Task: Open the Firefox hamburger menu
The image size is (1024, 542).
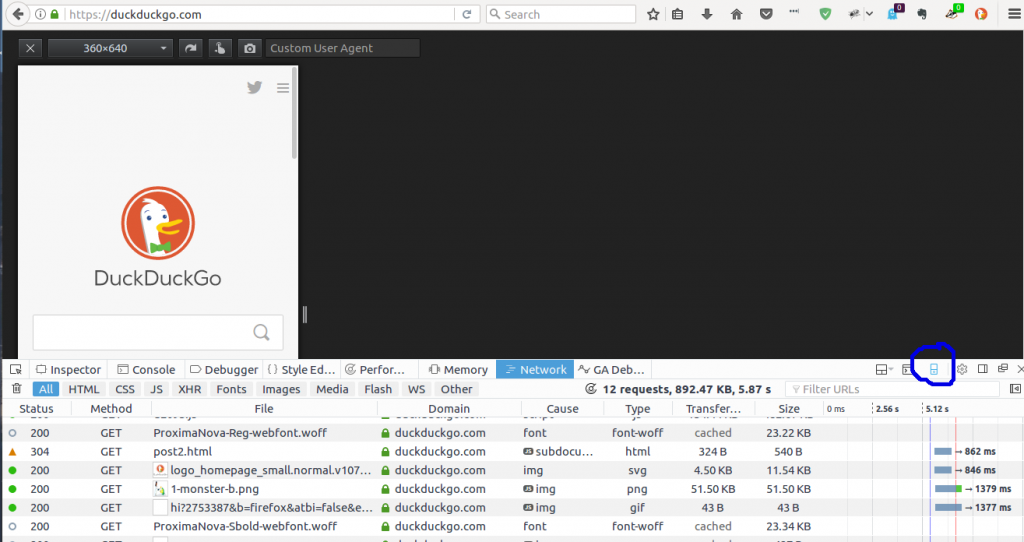Action: click(1014, 14)
